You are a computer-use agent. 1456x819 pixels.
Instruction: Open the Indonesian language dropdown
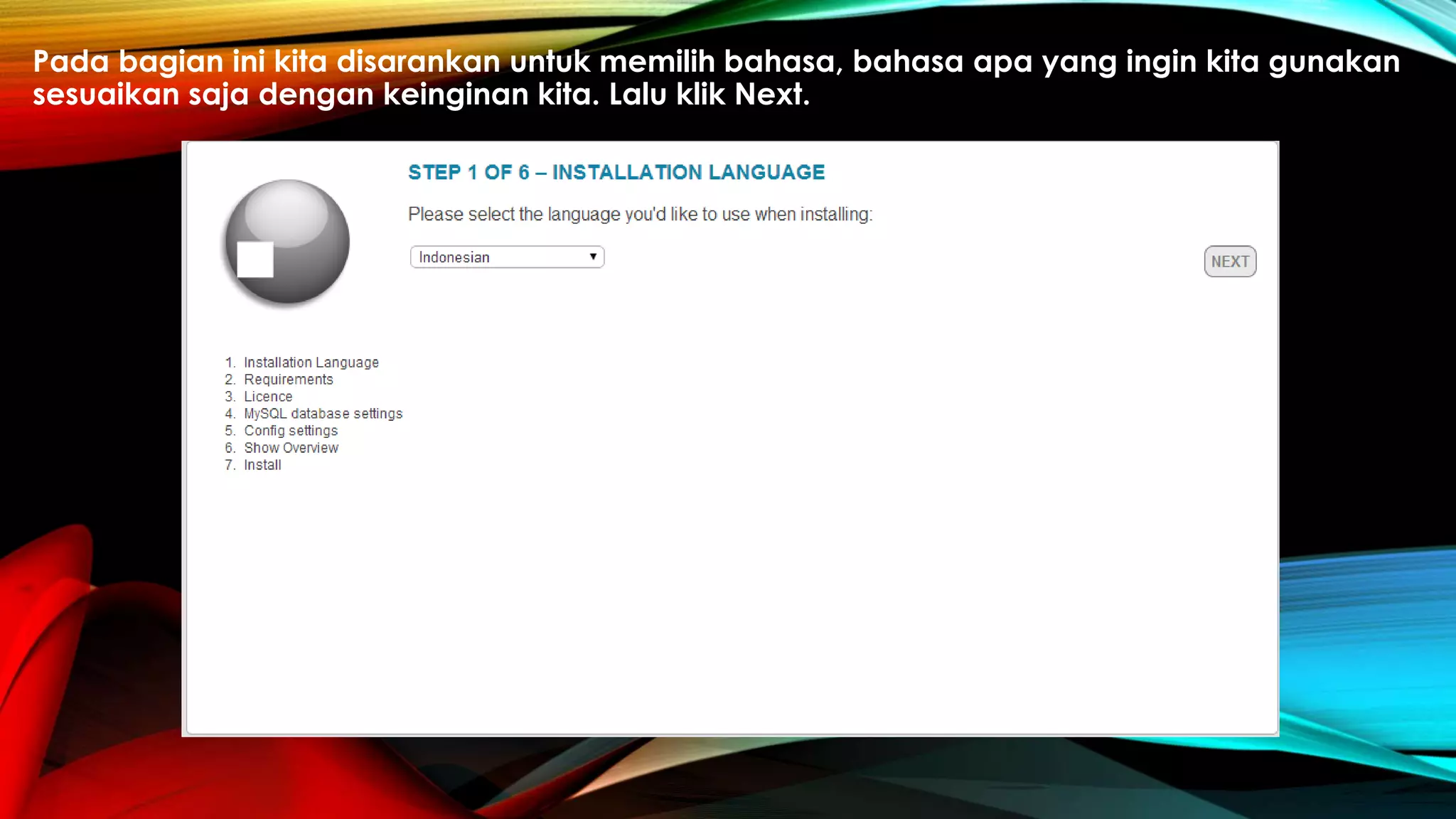pyautogui.click(x=507, y=257)
